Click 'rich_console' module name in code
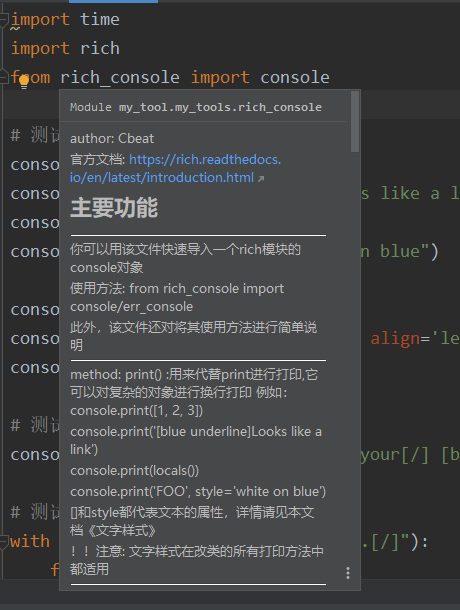This screenshot has height=610, width=460. click(119, 77)
